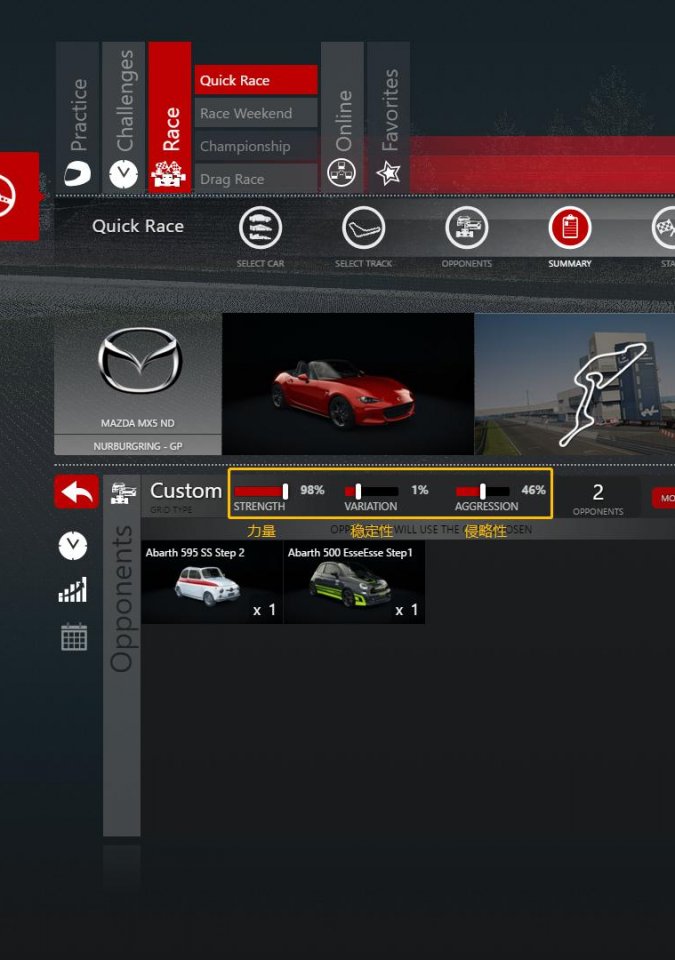This screenshot has height=960, width=675.
Task: Click the sidebar stopwatch icon
Action: (x=73, y=546)
